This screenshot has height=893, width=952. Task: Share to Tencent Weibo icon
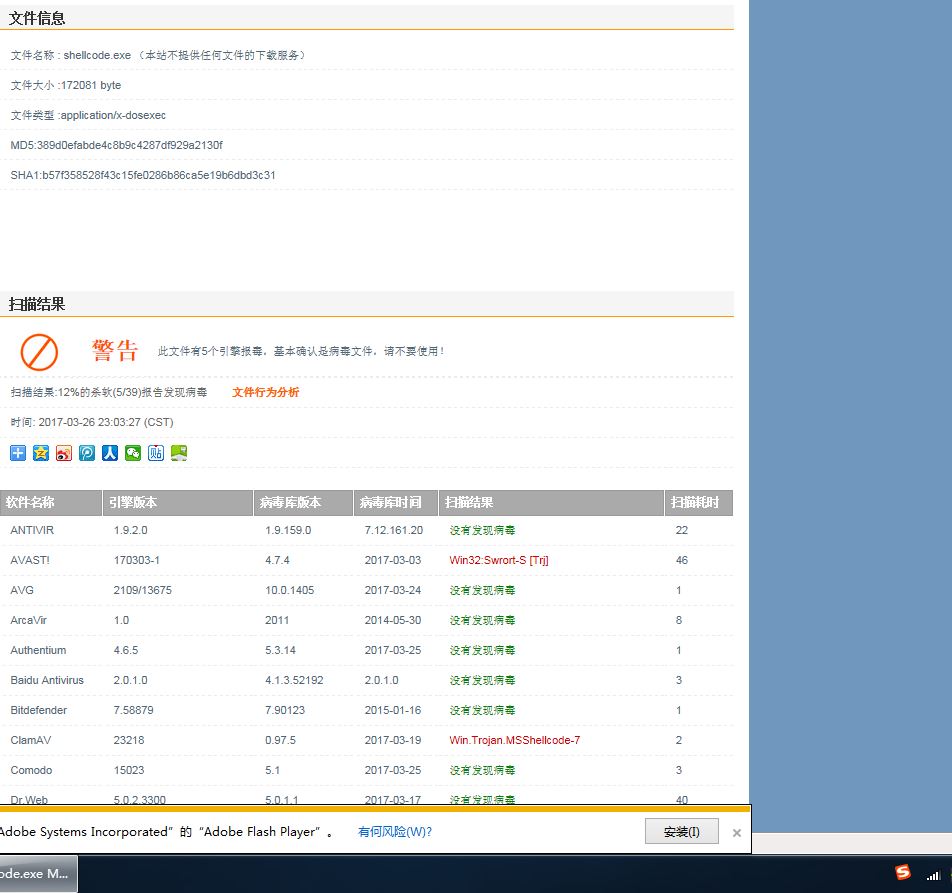click(x=87, y=453)
